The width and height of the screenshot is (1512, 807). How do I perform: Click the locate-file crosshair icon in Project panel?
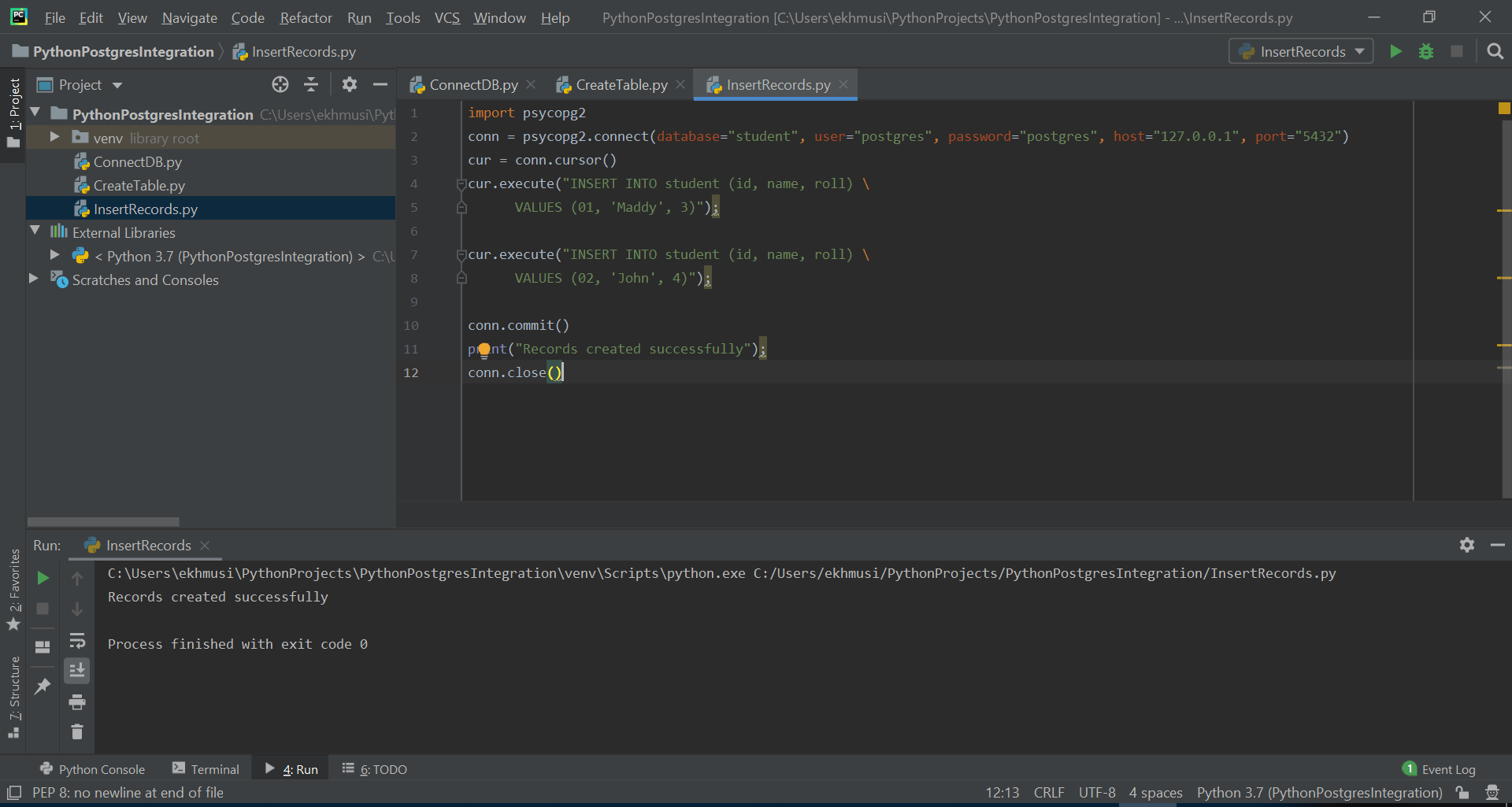280,85
